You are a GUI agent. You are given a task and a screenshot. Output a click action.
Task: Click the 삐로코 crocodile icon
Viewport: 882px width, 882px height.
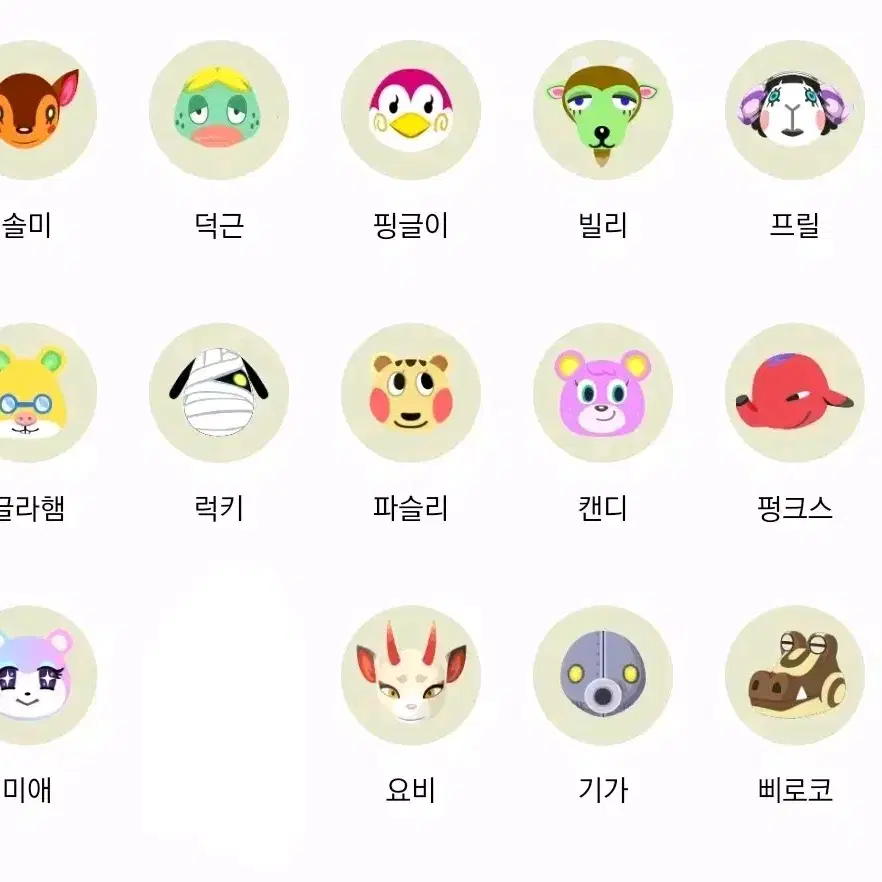794,675
